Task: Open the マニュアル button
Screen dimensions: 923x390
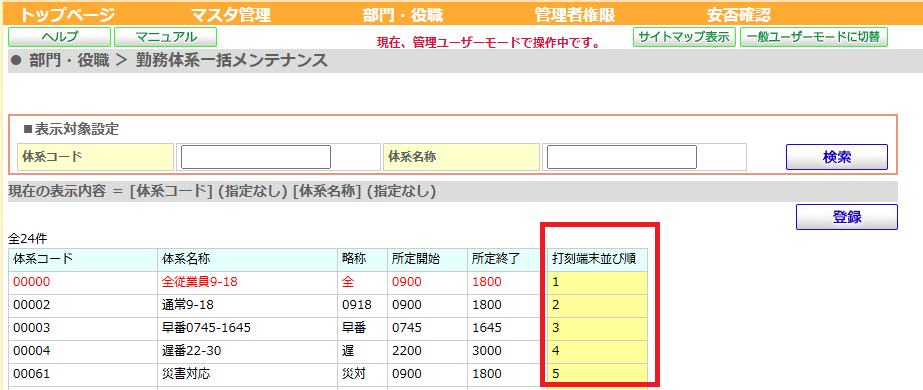Action: [x=165, y=37]
